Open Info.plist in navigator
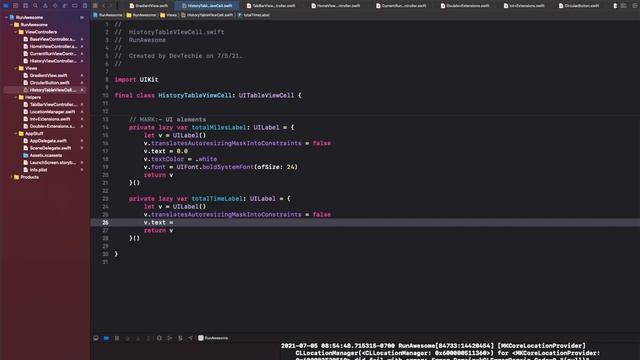Screen dimensions: 640x360 click(35, 170)
